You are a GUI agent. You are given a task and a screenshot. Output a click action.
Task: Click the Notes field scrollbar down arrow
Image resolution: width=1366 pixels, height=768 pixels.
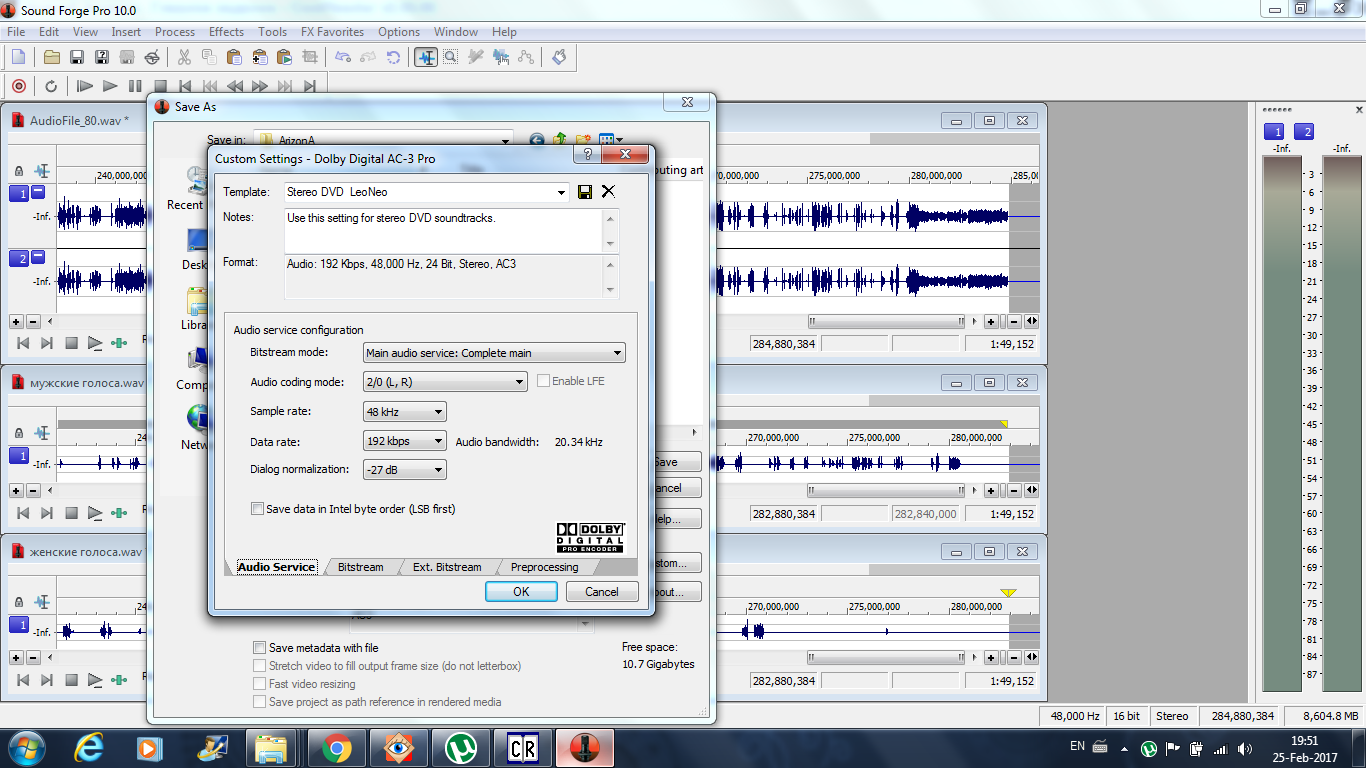pyautogui.click(x=612, y=244)
